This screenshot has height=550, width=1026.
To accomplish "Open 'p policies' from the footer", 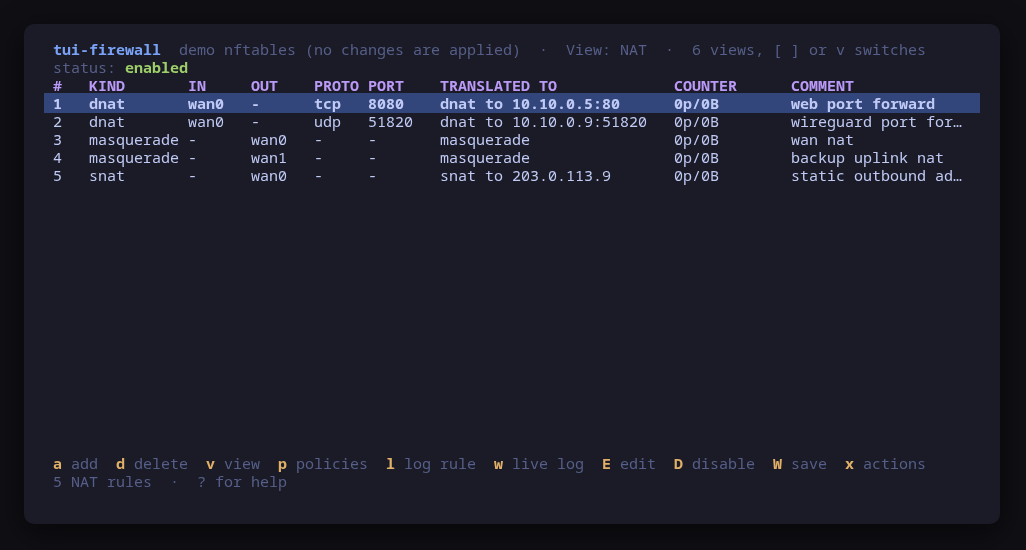I will coord(323,464).
